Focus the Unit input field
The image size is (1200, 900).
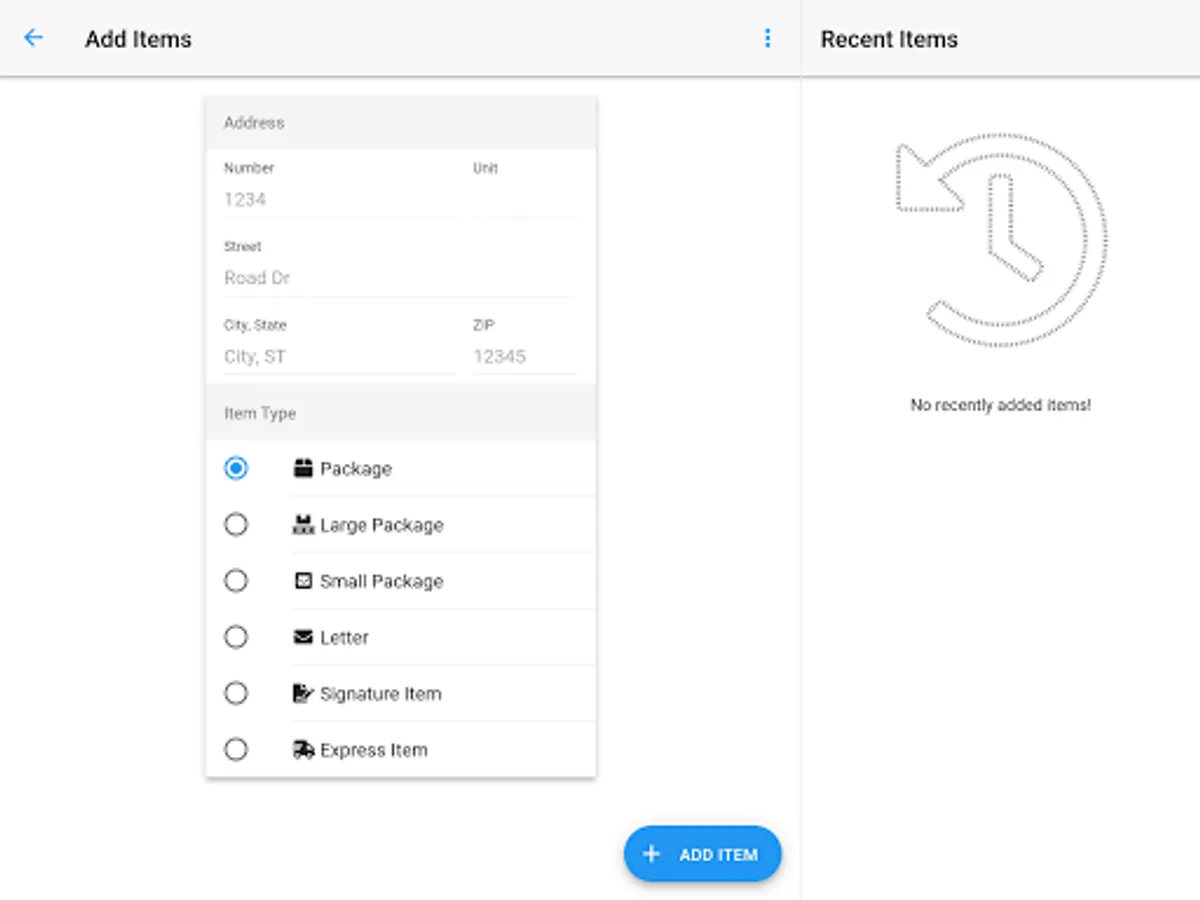tap(525, 199)
